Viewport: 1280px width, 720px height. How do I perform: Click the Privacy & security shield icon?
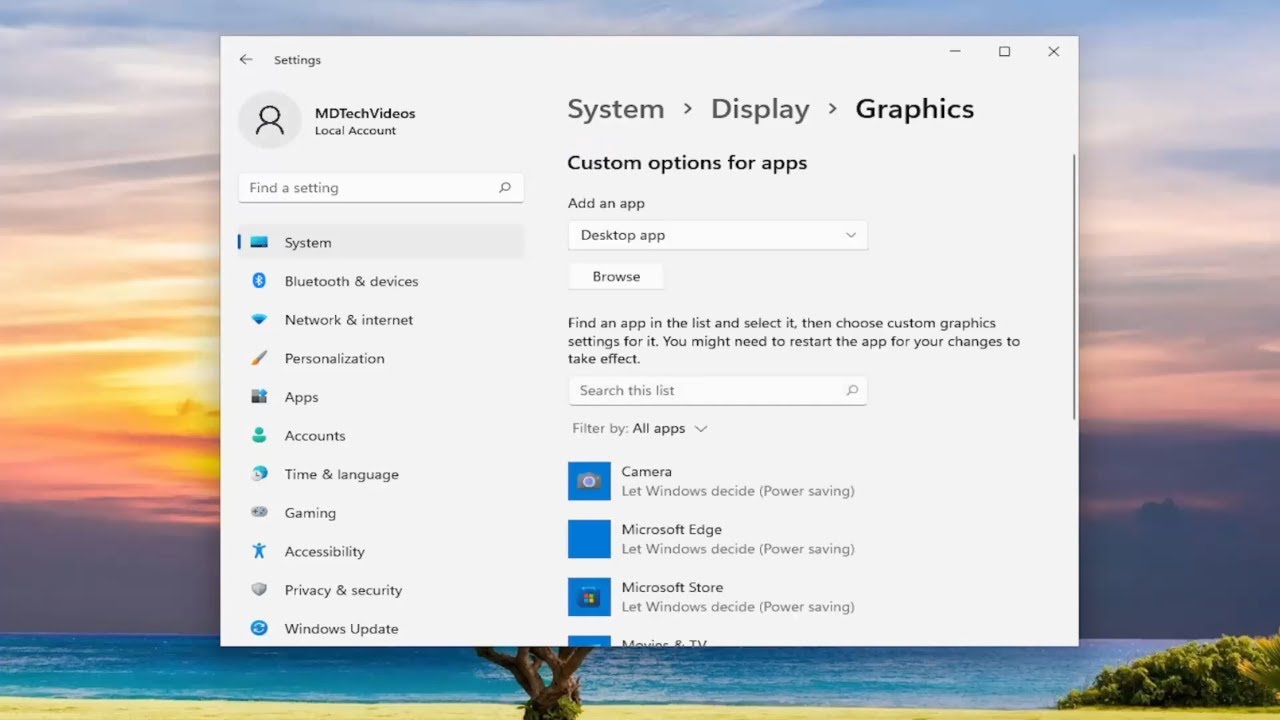259,590
